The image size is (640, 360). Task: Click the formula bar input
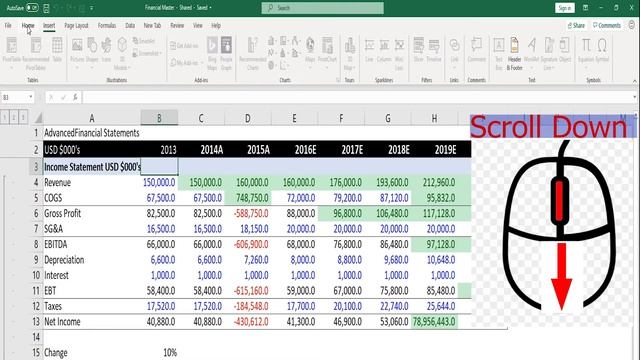tap(357, 97)
